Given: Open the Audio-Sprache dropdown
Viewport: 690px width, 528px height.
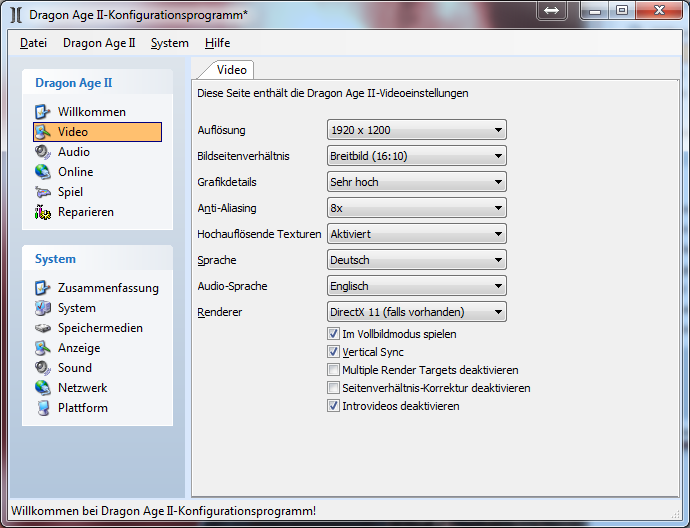Looking at the screenshot, I should click(x=417, y=286).
